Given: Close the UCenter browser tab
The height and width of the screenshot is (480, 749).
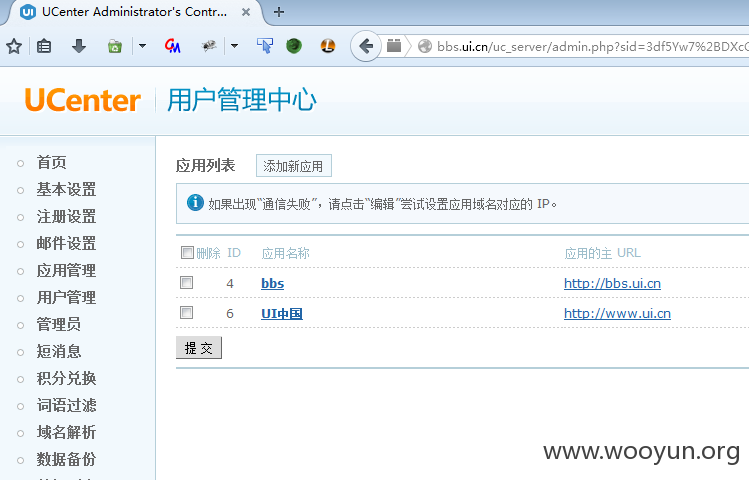Looking at the screenshot, I should tap(246, 12).
